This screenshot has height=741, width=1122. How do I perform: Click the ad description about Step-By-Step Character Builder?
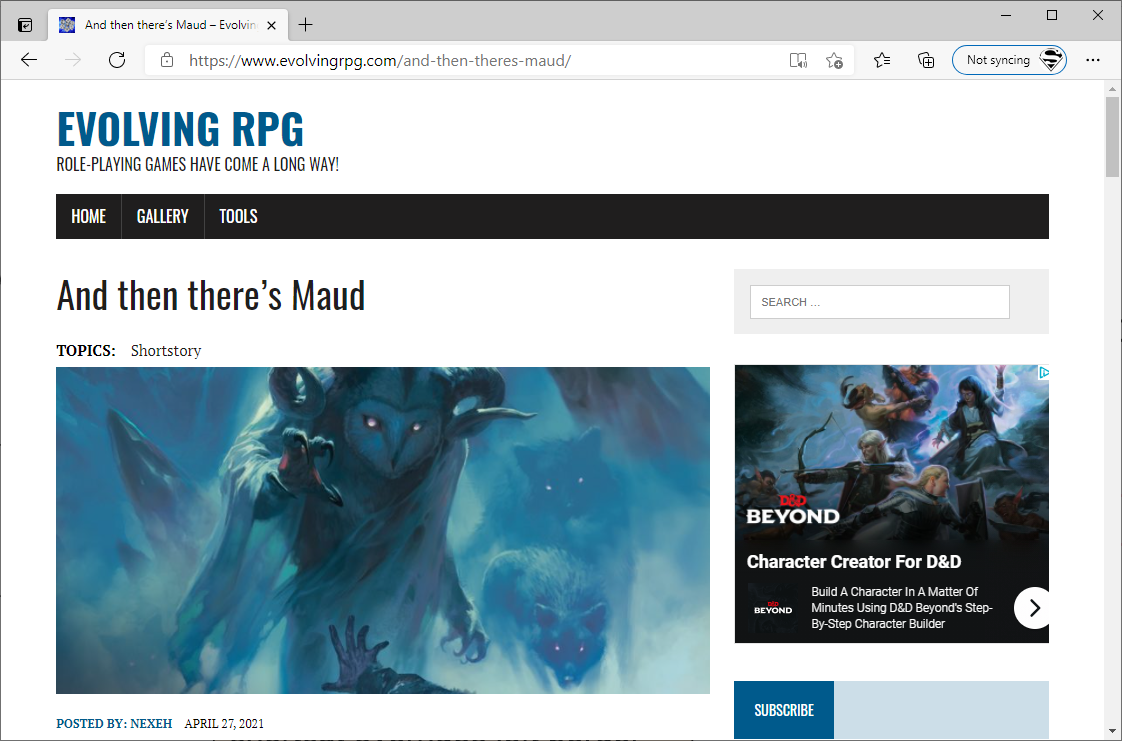(902, 608)
